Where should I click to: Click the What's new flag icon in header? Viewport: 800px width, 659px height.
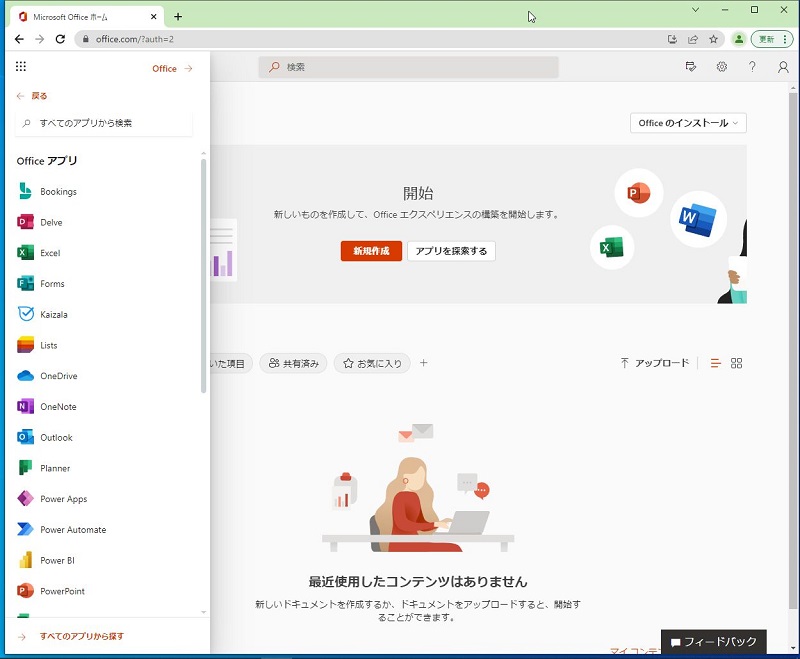691,67
